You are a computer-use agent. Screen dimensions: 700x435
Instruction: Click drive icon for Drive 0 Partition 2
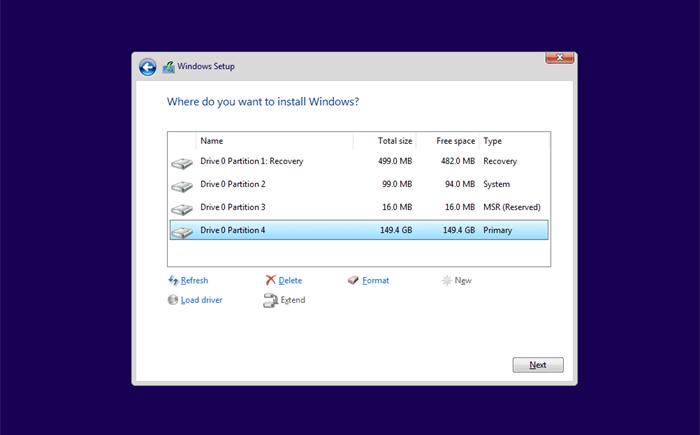tap(182, 186)
